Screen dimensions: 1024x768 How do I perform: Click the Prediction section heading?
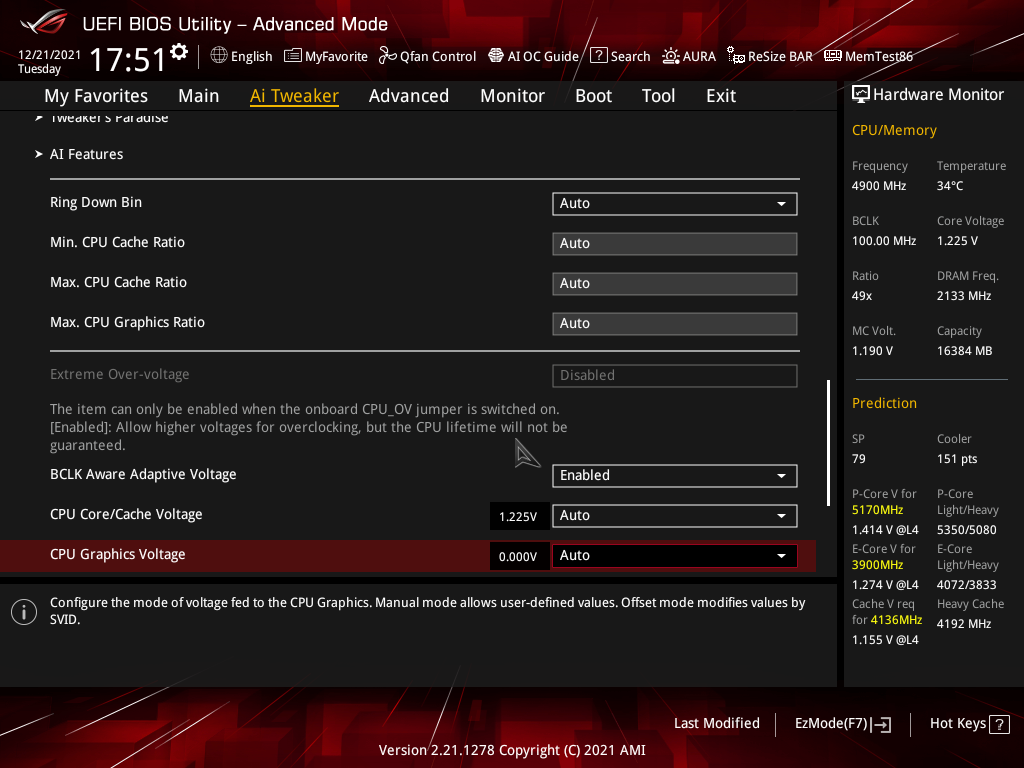884,403
